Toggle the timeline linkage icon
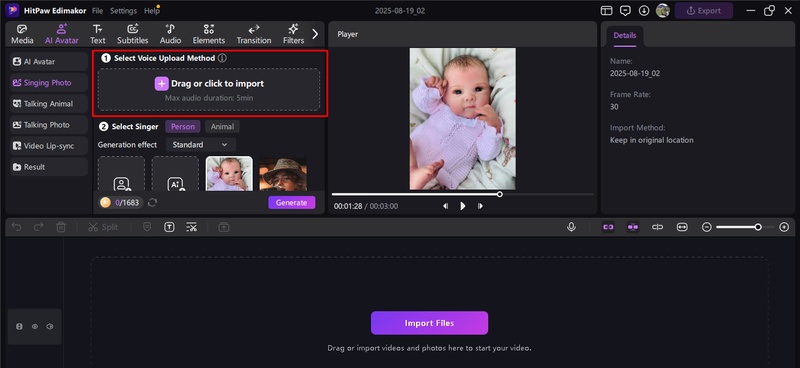This screenshot has height=368, width=800. point(658,227)
